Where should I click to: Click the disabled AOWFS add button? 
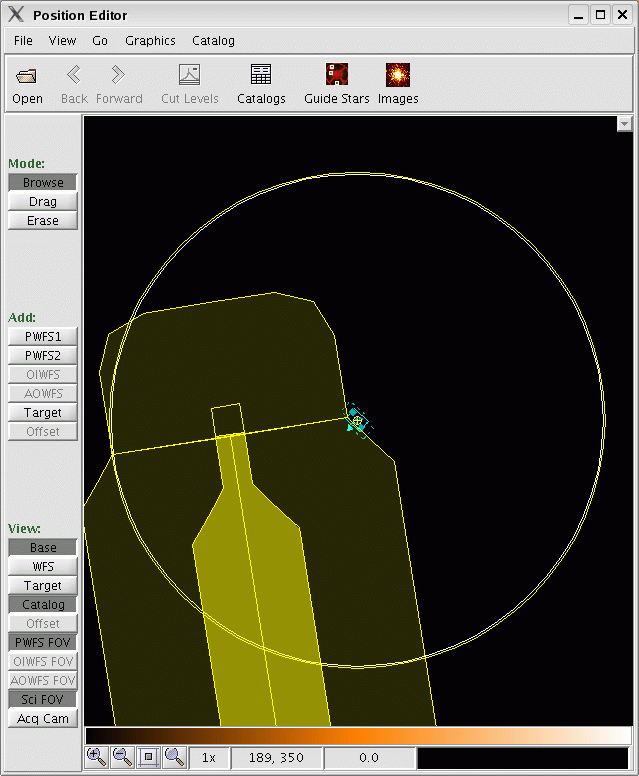click(x=43, y=393)
